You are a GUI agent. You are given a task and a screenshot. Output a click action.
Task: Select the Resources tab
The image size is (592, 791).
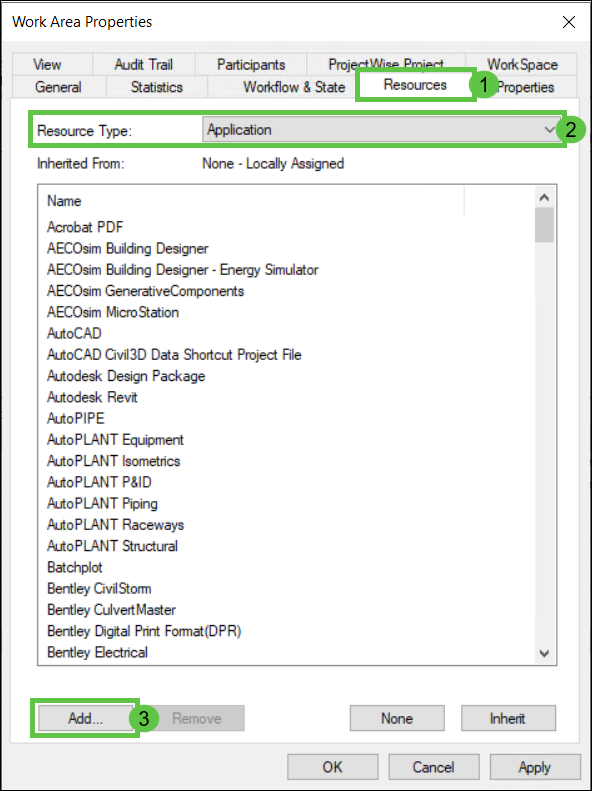pyautogui.click(x=415, y=85)
